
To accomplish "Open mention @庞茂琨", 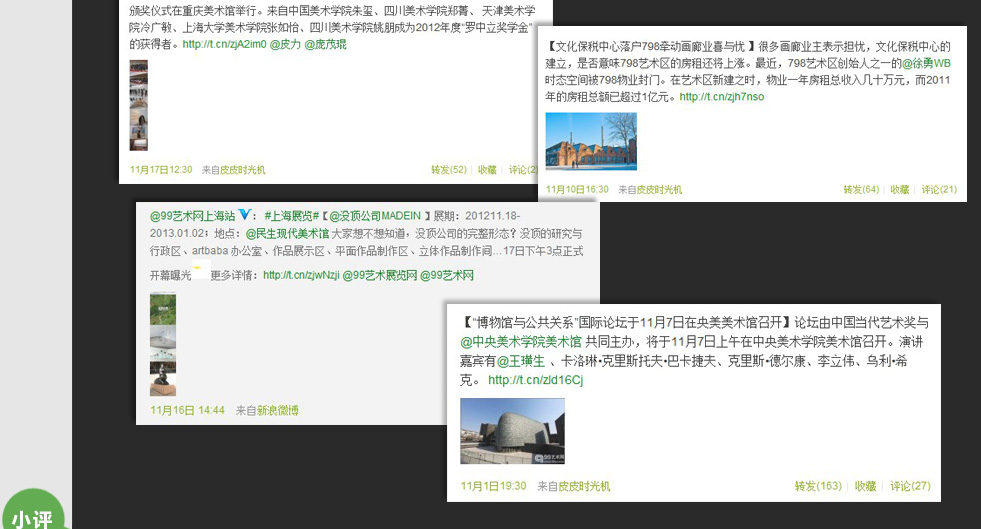I will (325, 44).
